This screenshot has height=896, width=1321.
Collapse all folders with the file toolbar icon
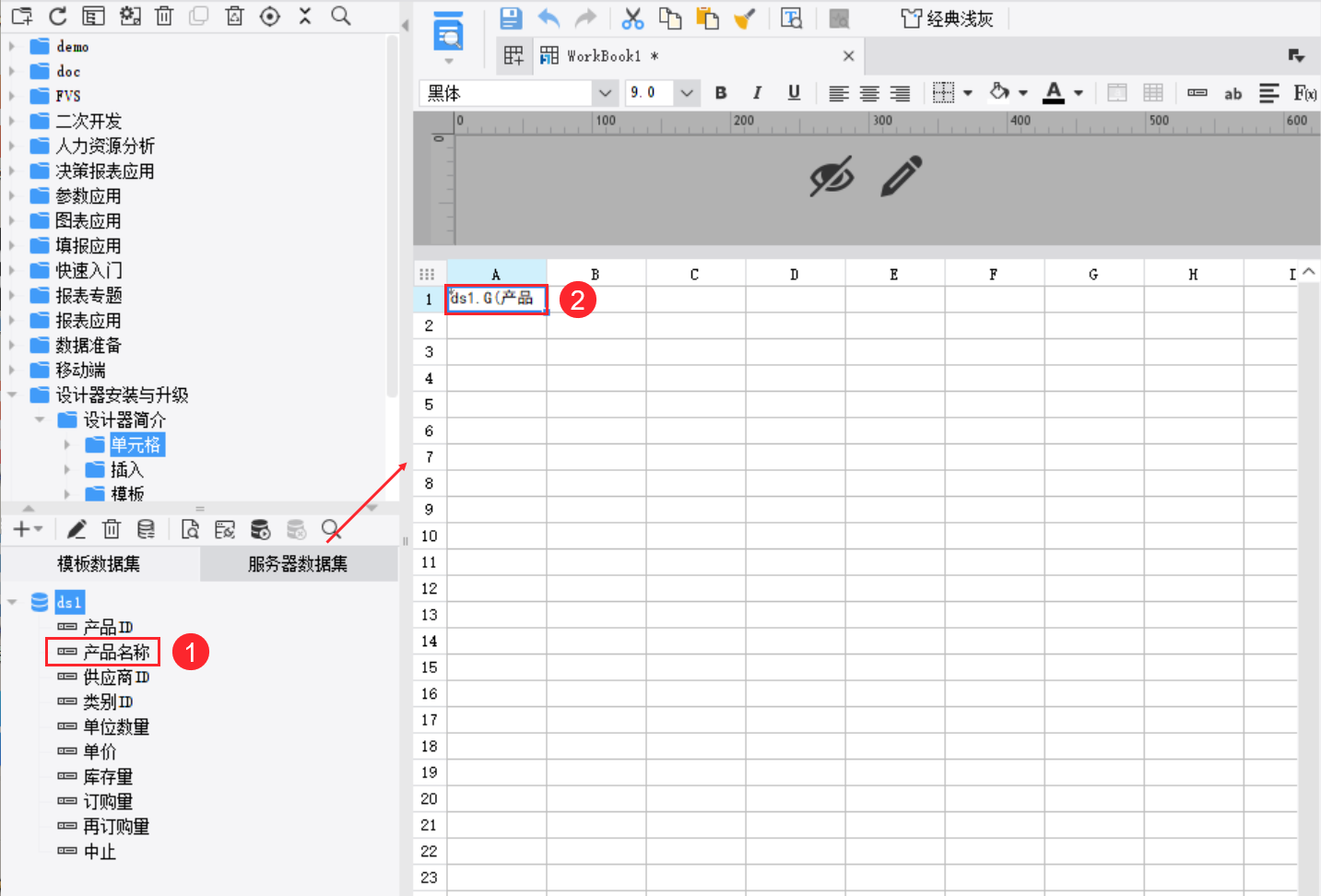pos(305,16)
